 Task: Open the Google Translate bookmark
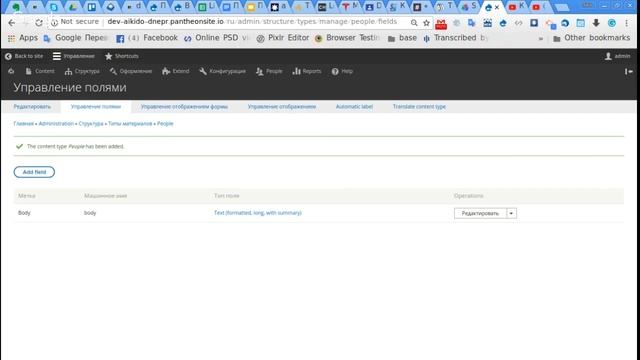click(76, 38)
